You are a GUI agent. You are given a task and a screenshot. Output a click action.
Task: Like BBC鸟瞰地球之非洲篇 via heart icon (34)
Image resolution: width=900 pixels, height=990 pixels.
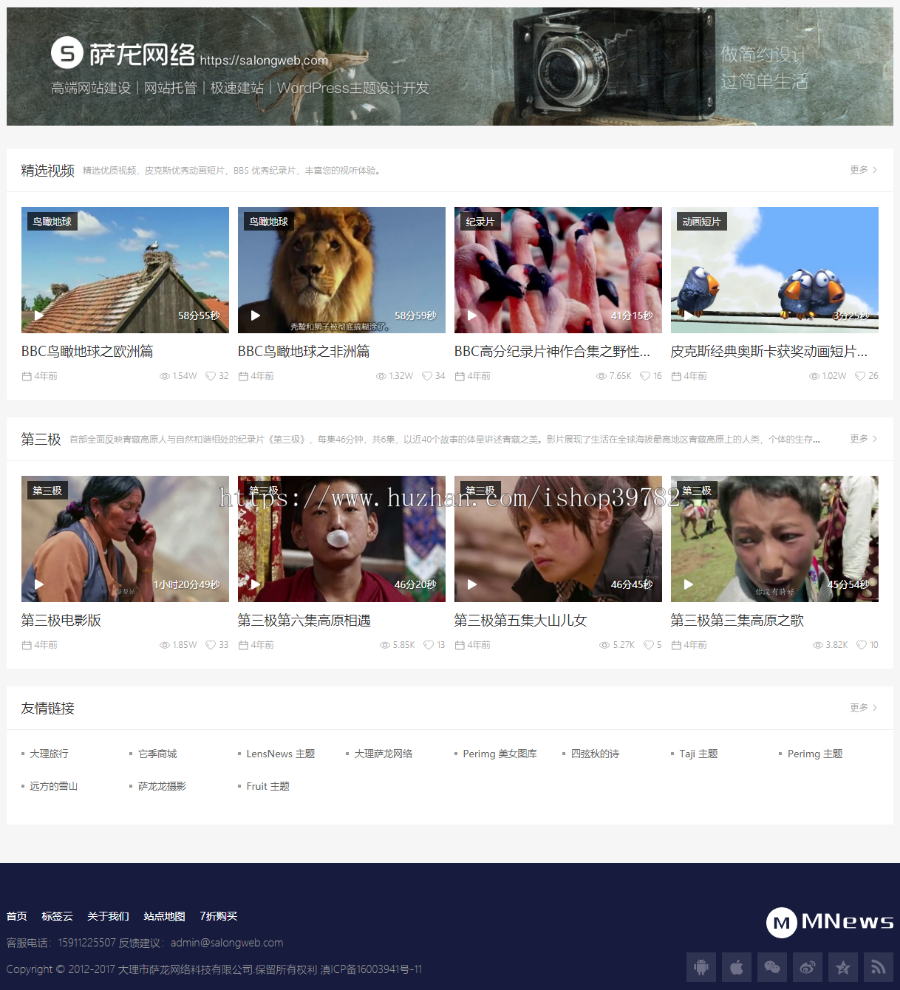427,376
